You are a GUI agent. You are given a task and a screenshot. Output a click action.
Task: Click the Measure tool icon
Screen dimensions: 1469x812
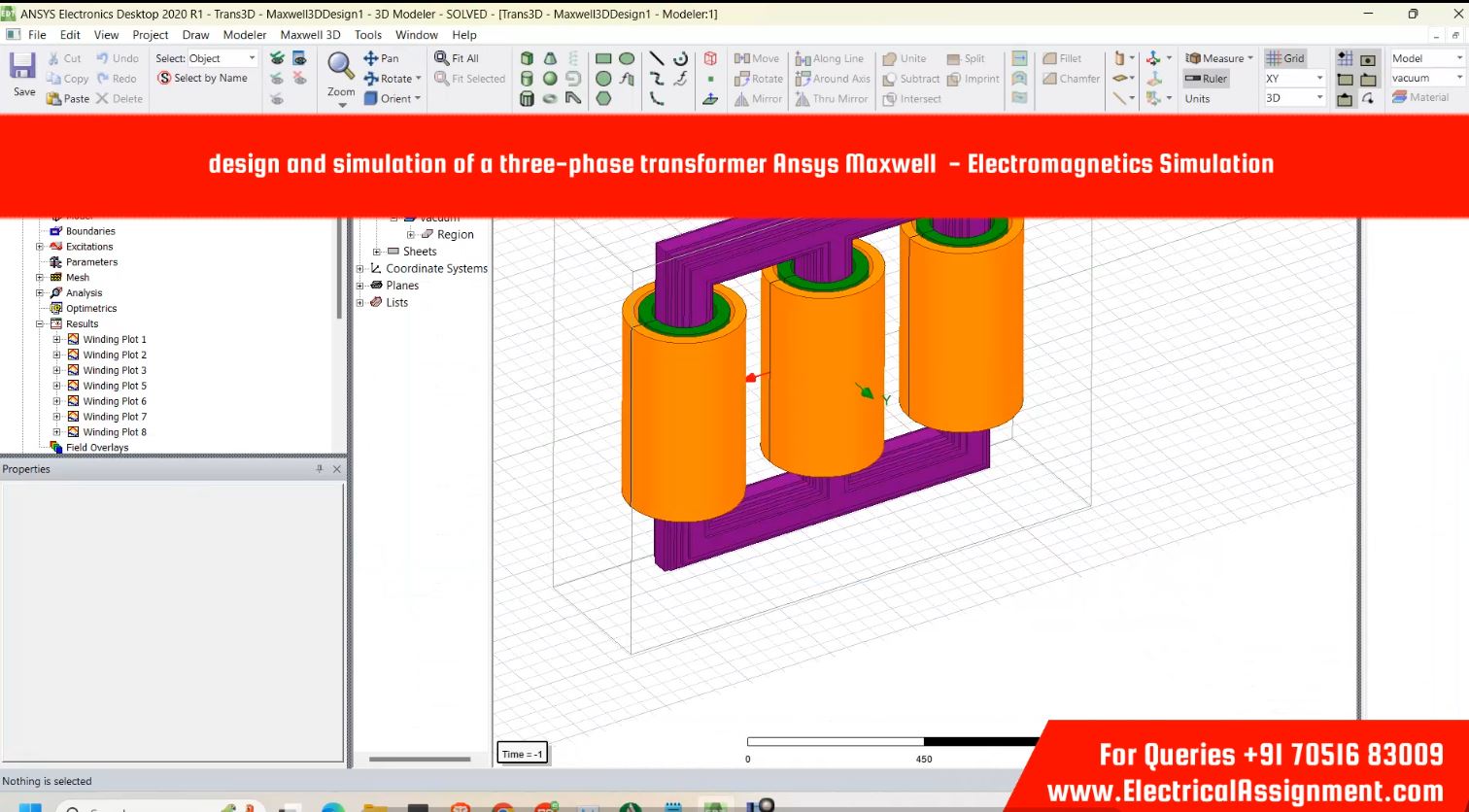tap(1194, 58)
